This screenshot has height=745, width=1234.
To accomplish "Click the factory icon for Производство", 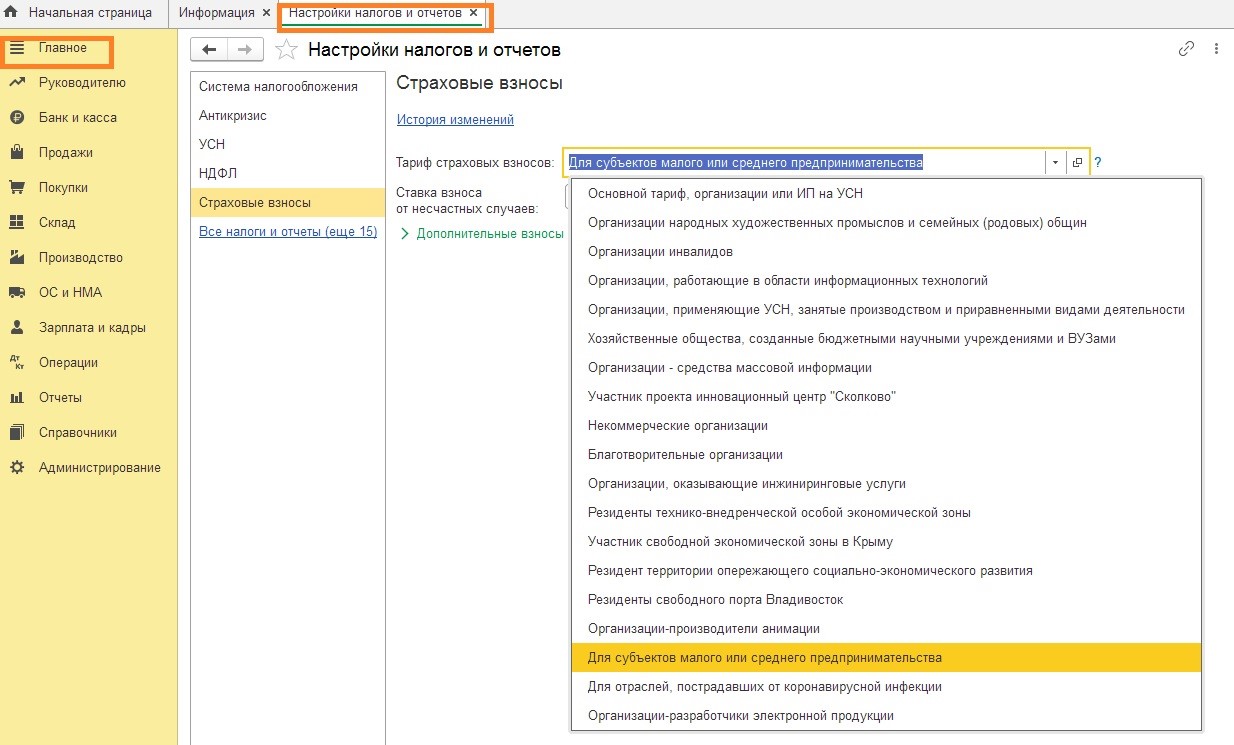I will [x=17, y=258].
